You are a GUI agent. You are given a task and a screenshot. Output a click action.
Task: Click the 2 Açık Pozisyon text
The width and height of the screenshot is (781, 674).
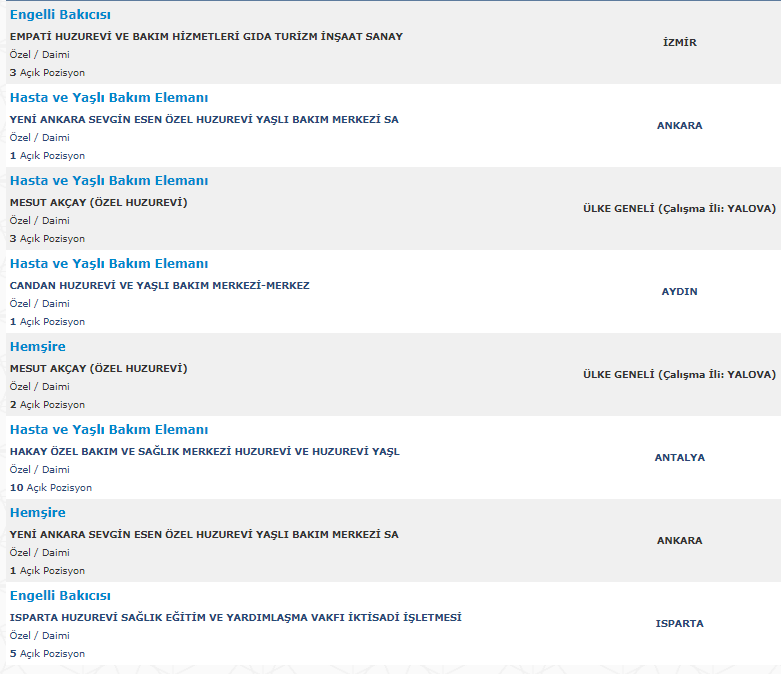47,404
